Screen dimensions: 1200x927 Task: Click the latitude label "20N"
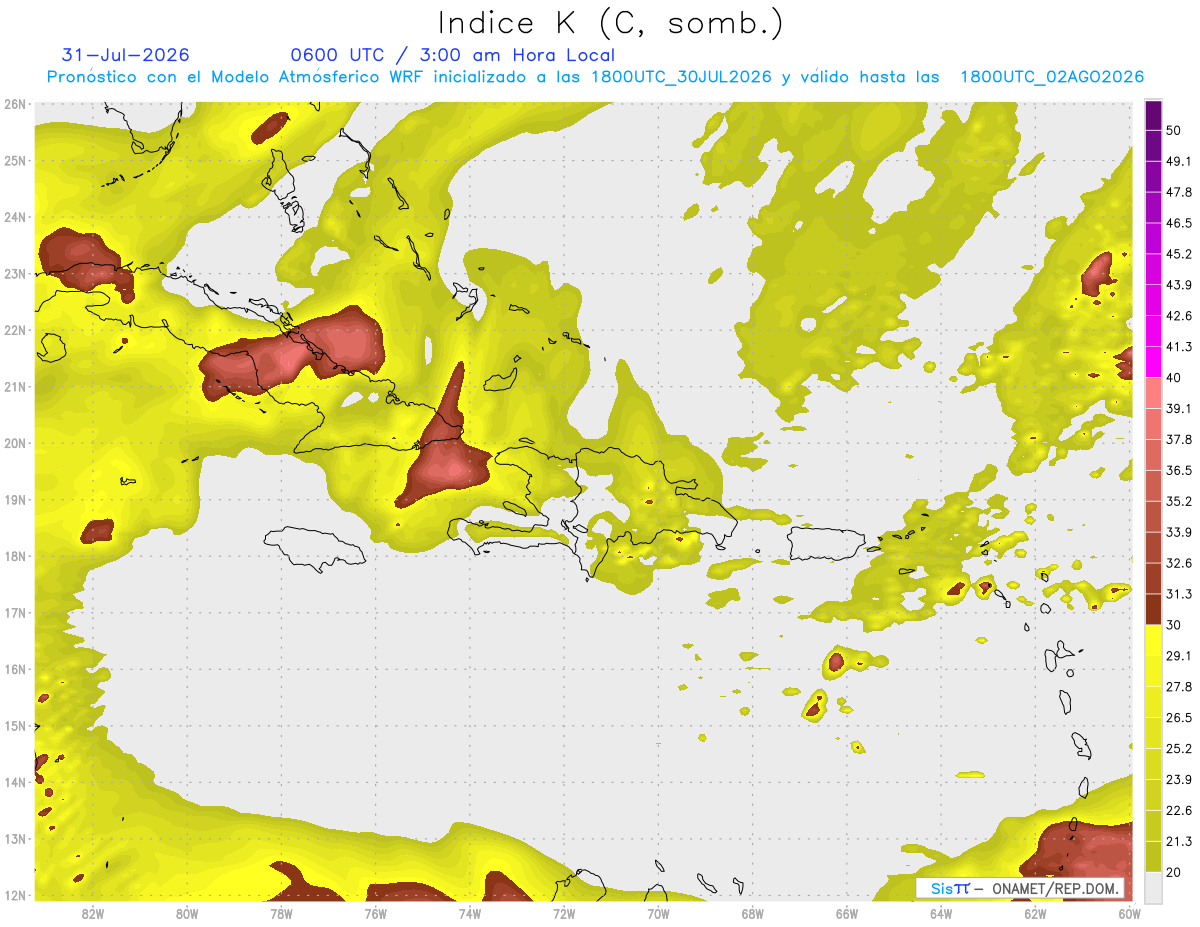[15, 443]
